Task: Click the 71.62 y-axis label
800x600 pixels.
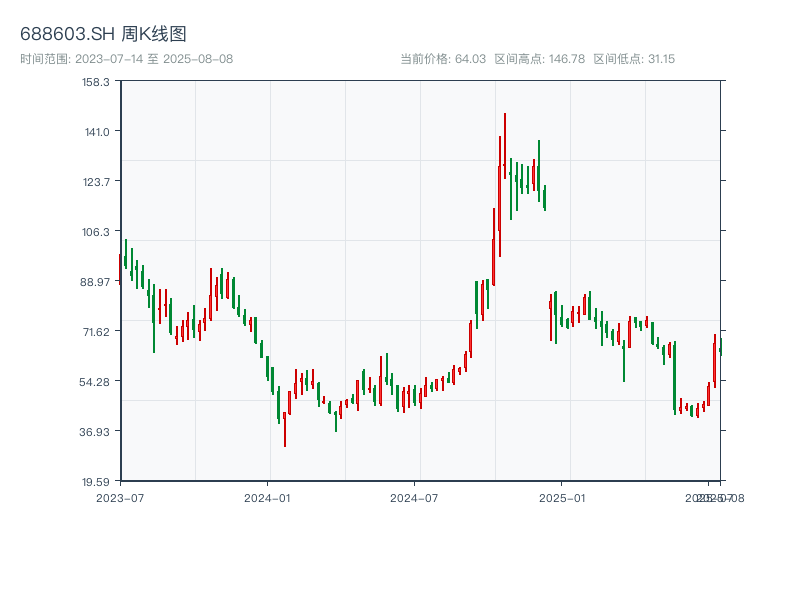Action: [96, 332]
